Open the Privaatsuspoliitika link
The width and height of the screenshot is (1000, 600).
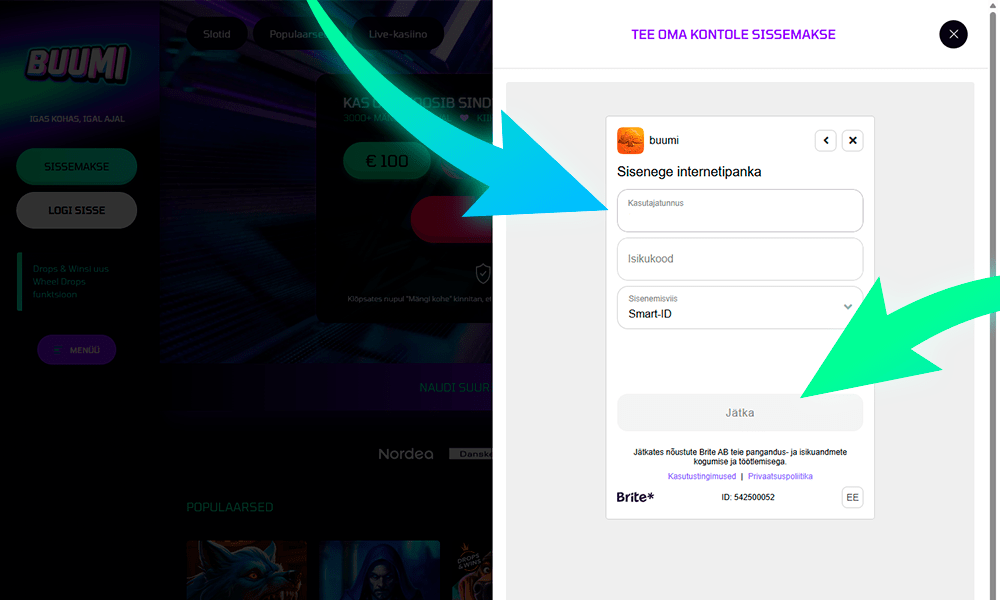(780, 476)
